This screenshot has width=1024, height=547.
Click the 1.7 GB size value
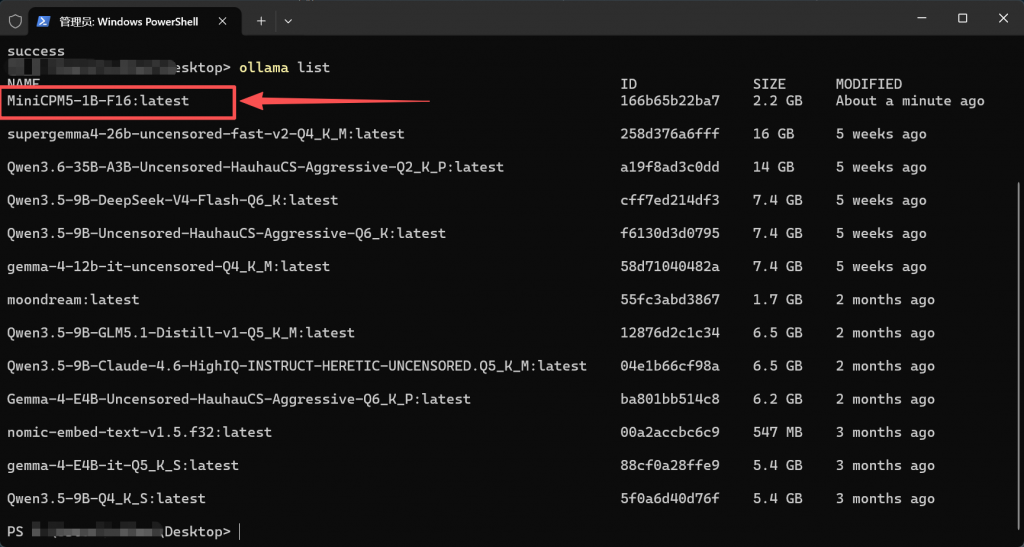[778, 300]
